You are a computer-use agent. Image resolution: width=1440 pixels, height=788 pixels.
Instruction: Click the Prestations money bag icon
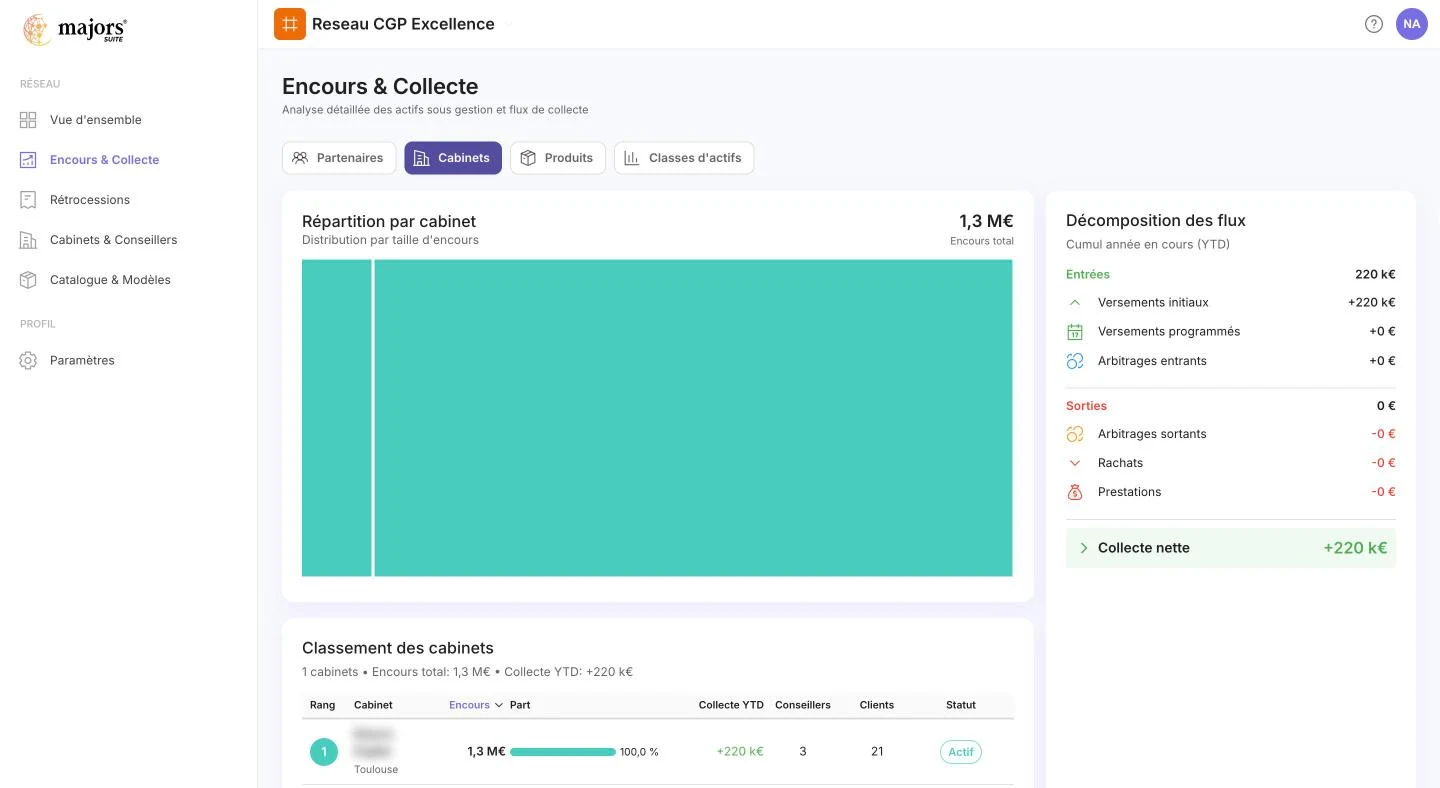click(x=1075, y=492)
